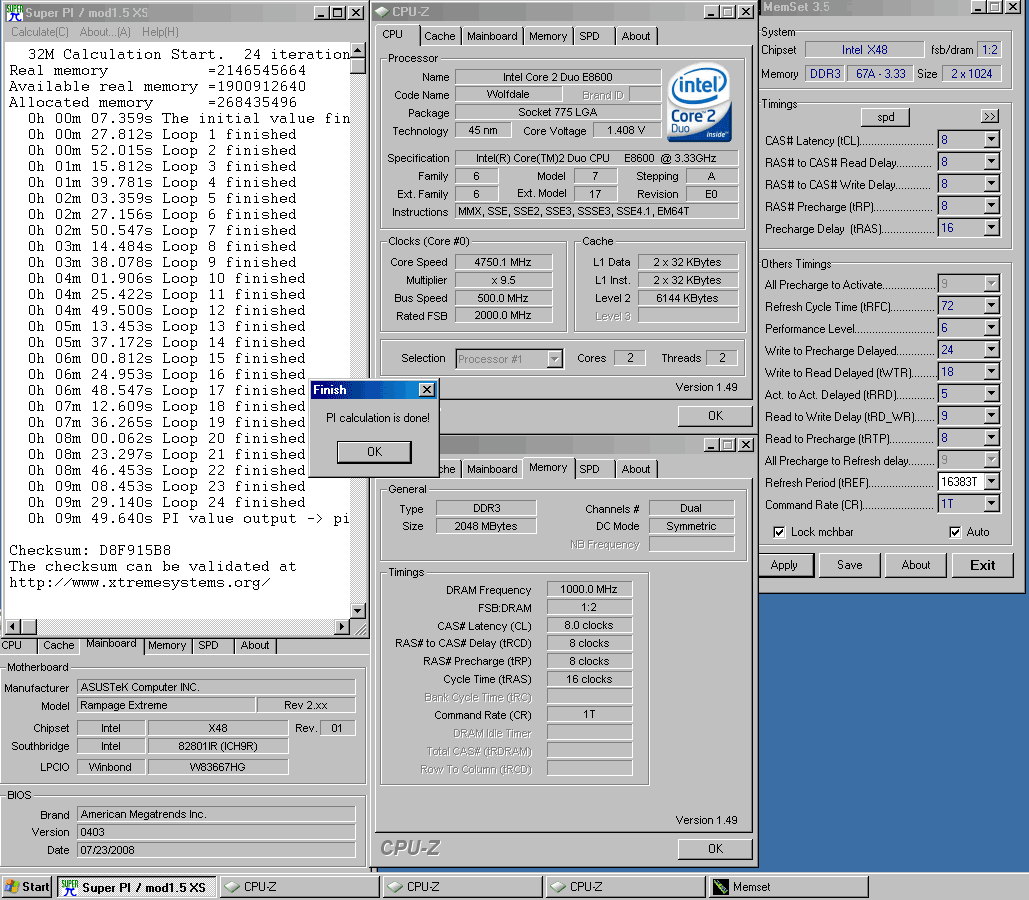Toggle the Auto checkbox in MemSet
This screenshot has height=900, width=1029.
(x=955, y=532)
